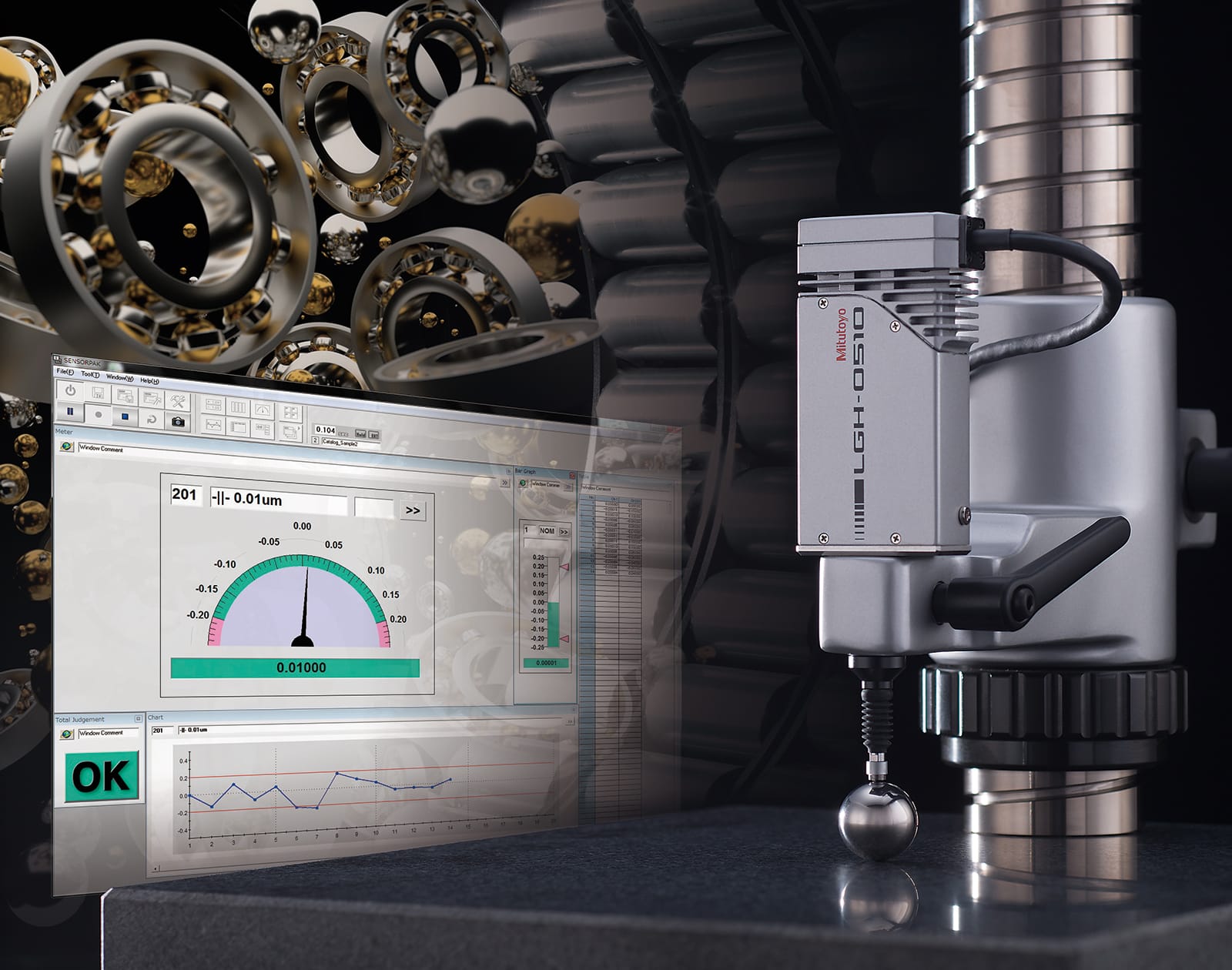This screenshot has height=970, width=1232.
Task: Click the circular refresh arrow icon
Action: (152, 419)
